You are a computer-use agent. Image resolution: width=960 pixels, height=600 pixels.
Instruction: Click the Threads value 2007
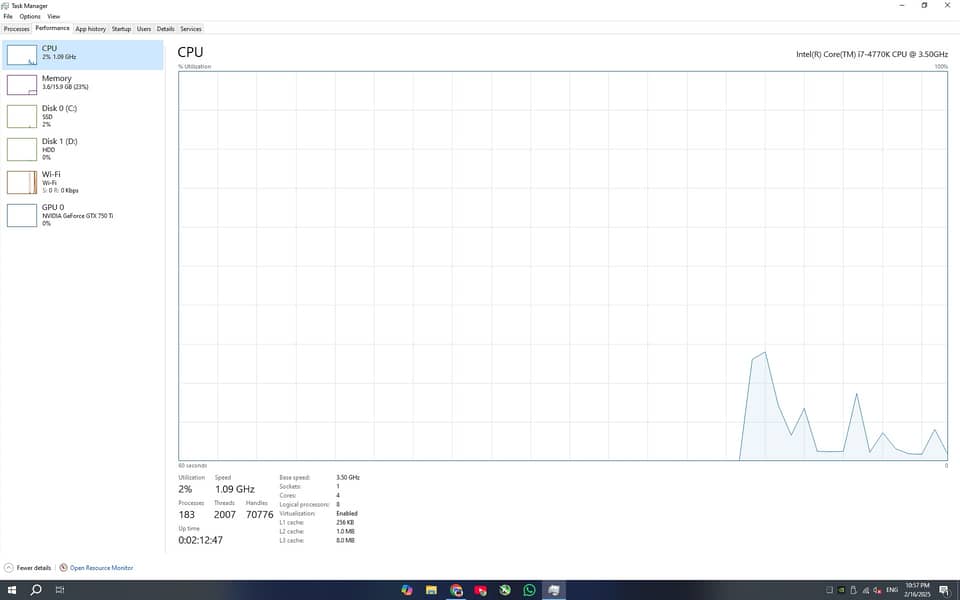tap(225, 514)
